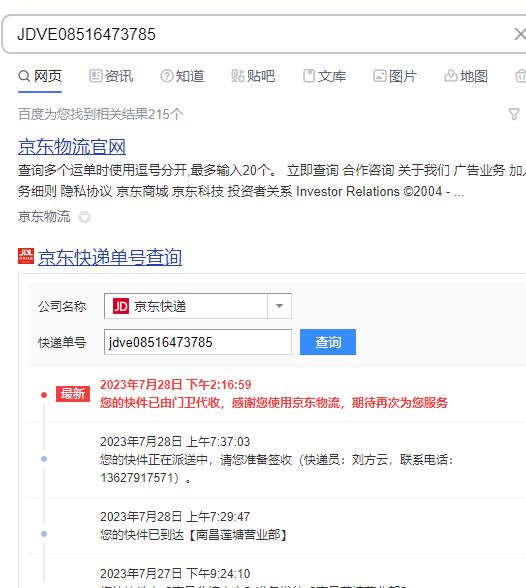Clear the search box with X icon
Screen dimensions: 526x588
pyautogui.click(x=520, y=34)
